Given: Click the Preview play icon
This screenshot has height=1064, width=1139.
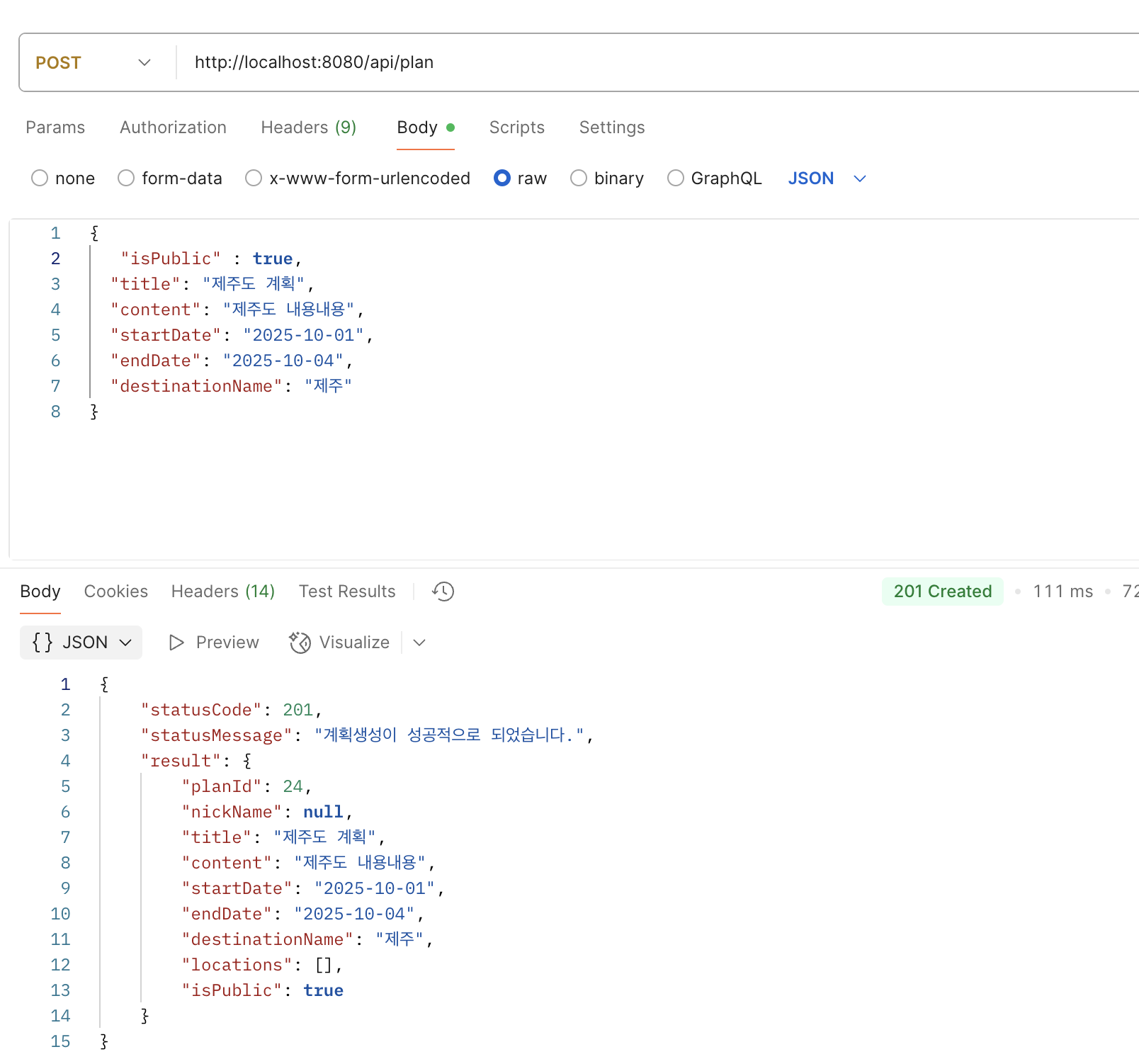Looking at the screenshot, I should tap(176, 643).
